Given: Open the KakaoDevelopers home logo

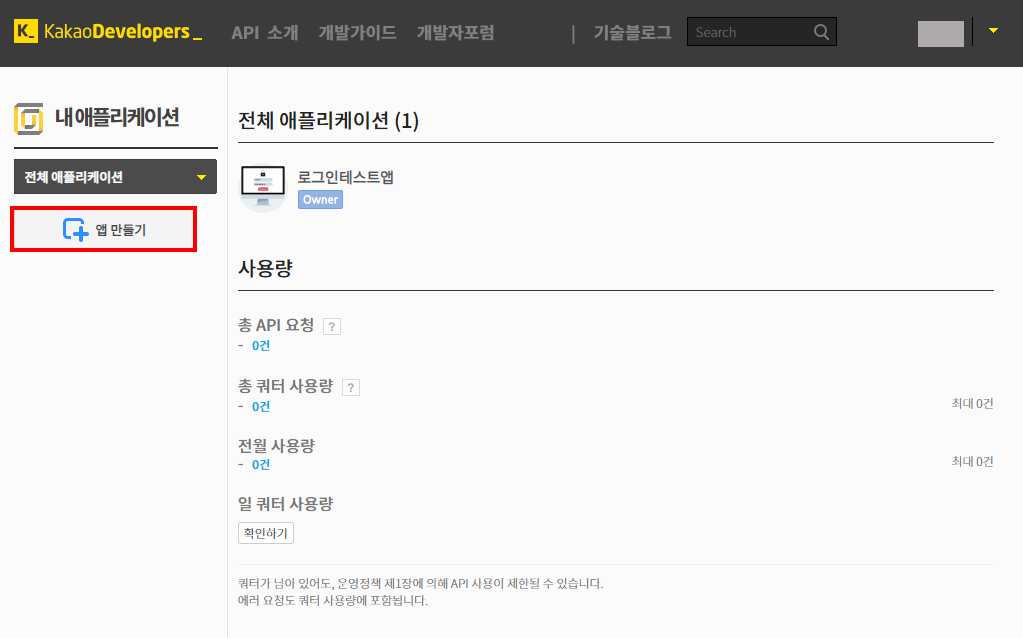Looking at the screenshot, I should point(108,31).
